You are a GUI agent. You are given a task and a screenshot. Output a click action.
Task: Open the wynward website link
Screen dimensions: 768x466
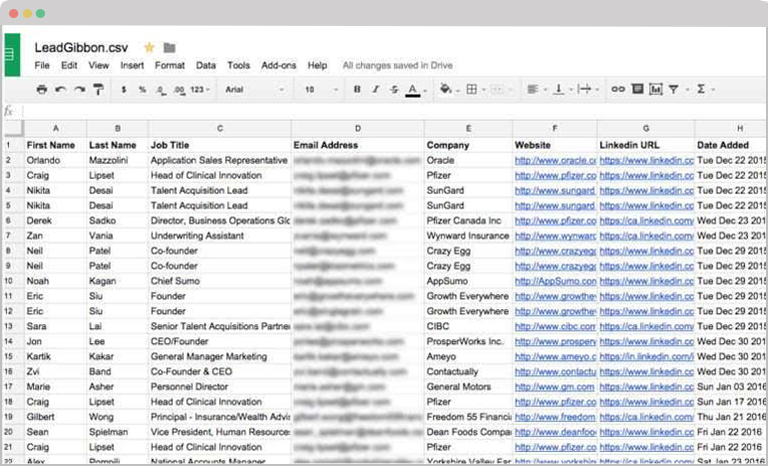click(555, 236)
